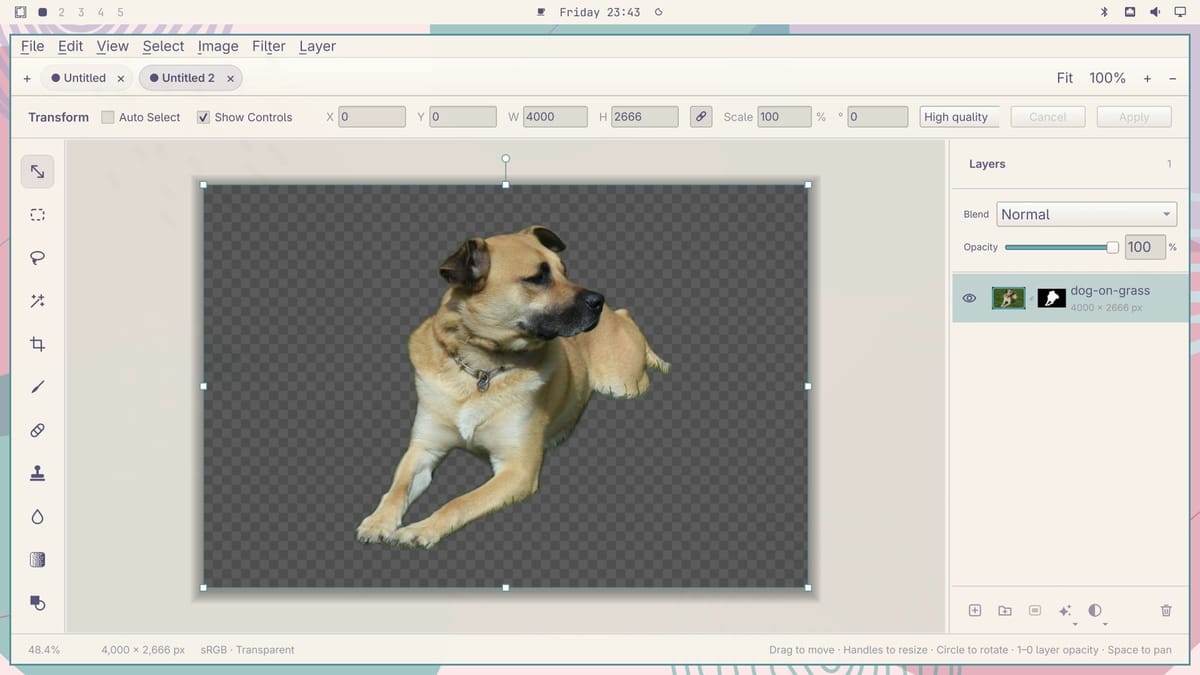Zoom in with the plus icon

point(1147,78)
